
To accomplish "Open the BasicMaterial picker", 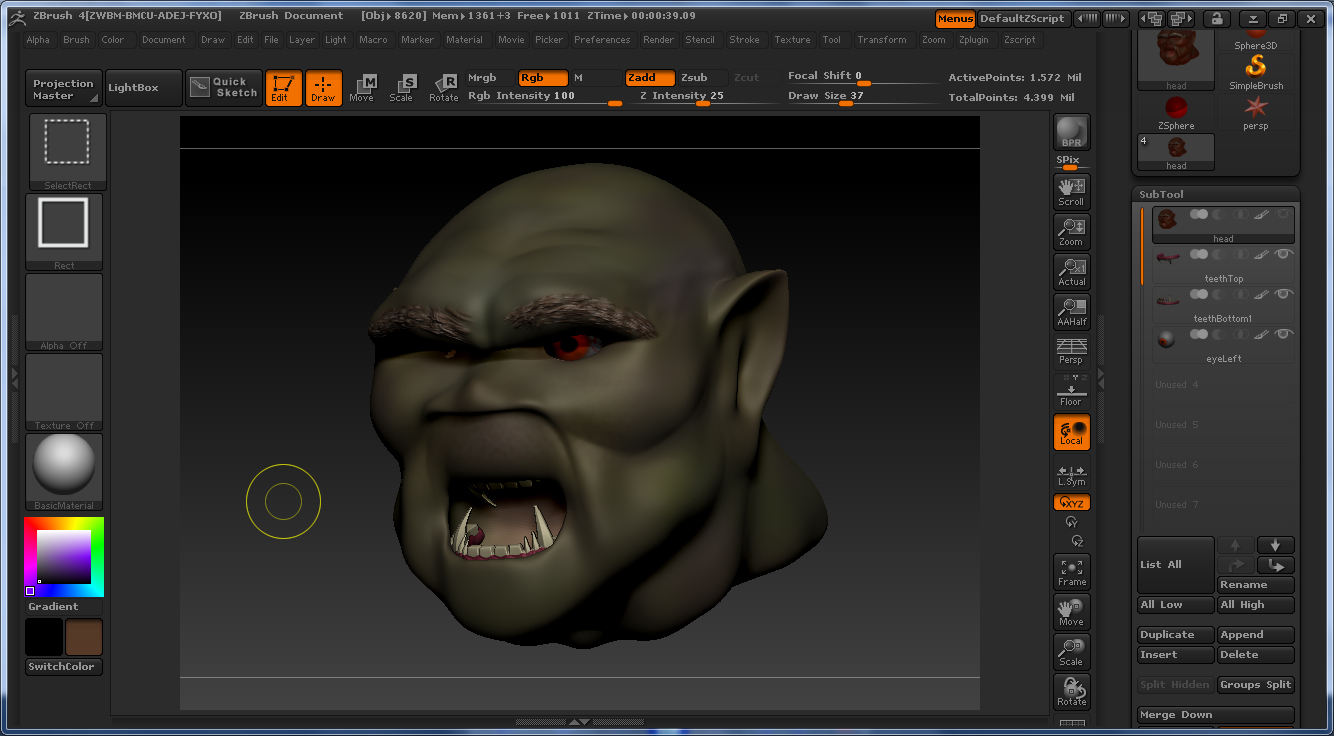I will [x=64, y=472].
